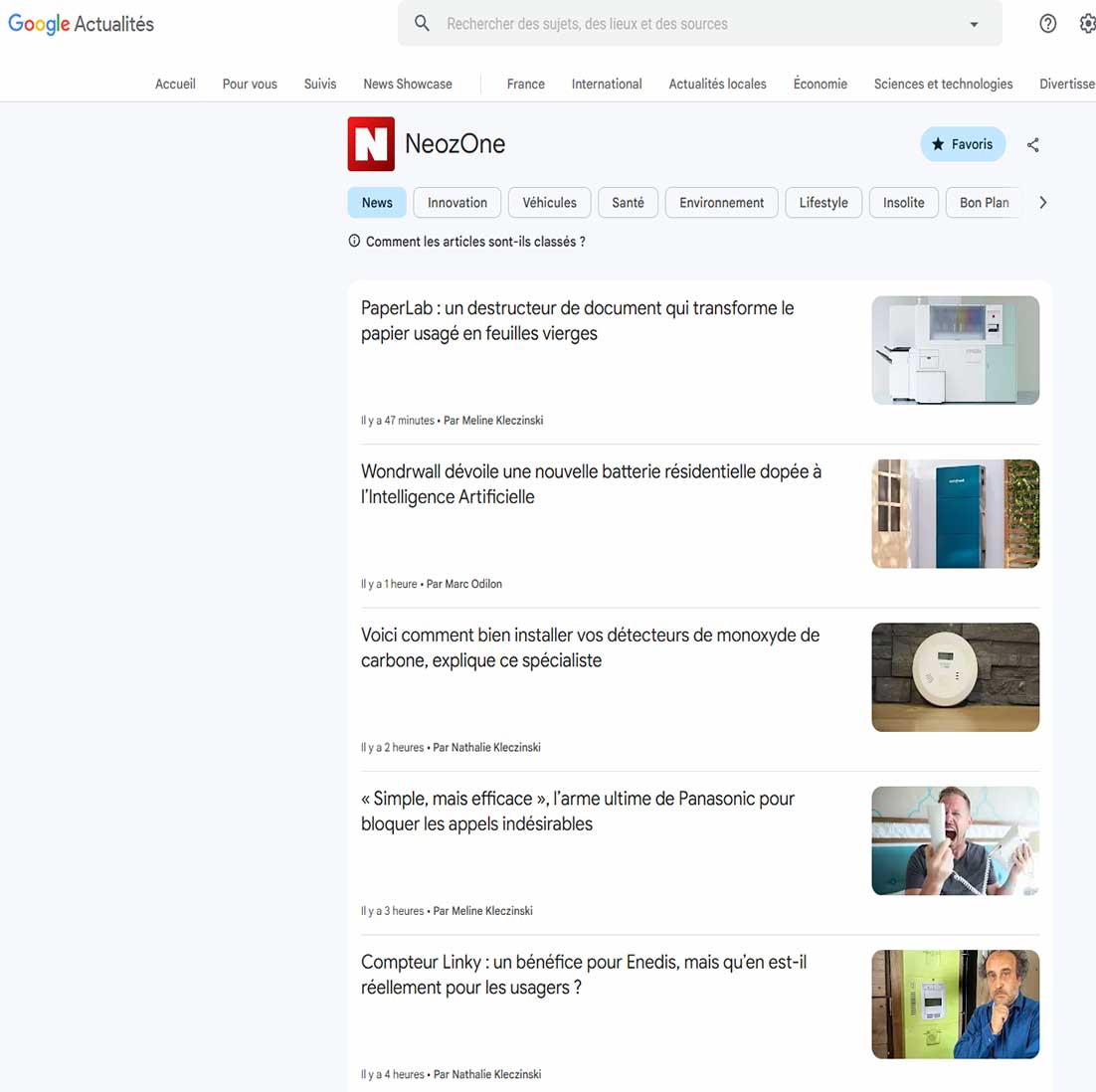Viewport: 1096px width, 1092px height.
Task: Open the settings gear icon
Action: [1087, 24]
